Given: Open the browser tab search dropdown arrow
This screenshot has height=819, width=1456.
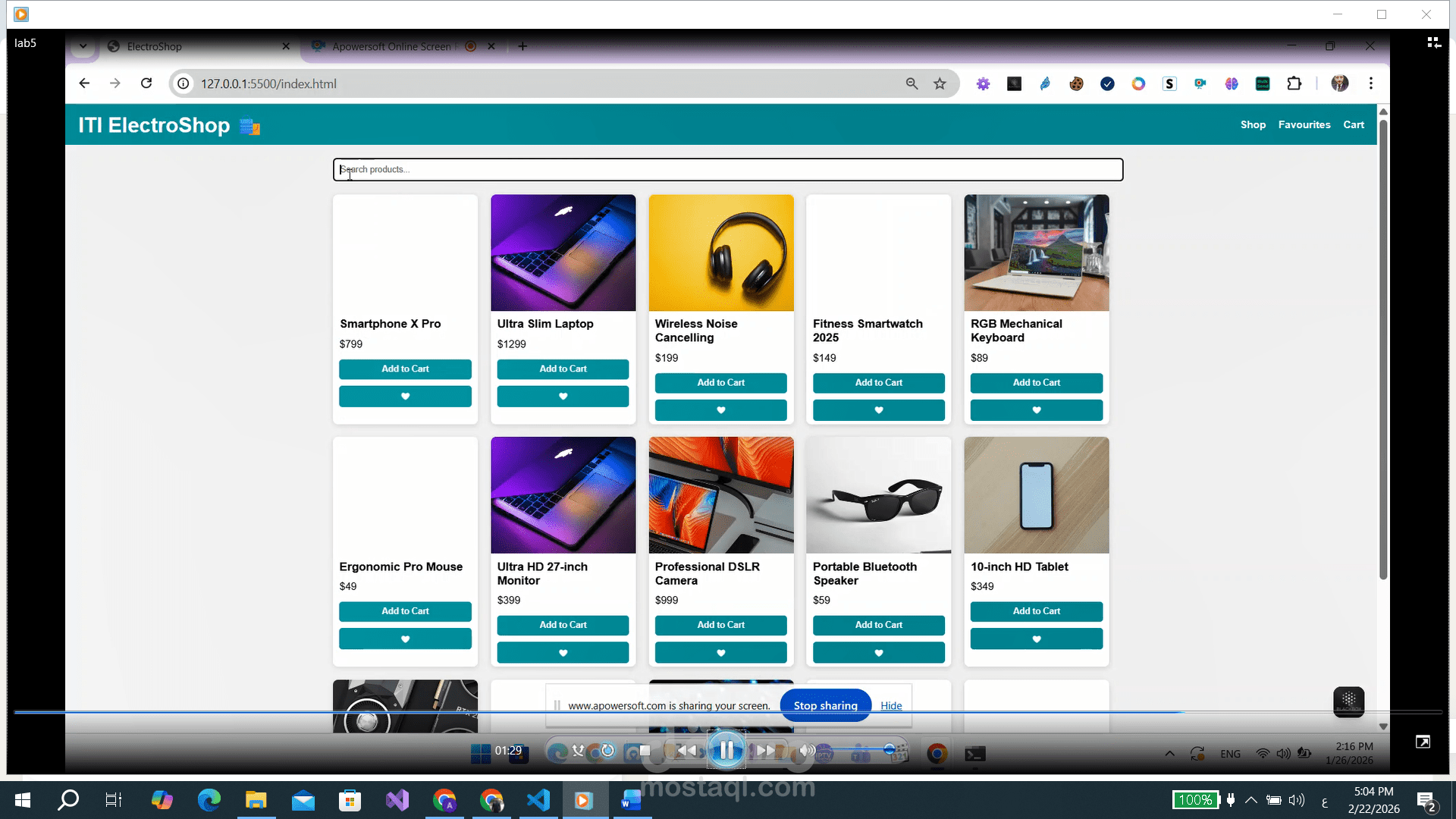Looking at the screenshot, I should 83,46.
